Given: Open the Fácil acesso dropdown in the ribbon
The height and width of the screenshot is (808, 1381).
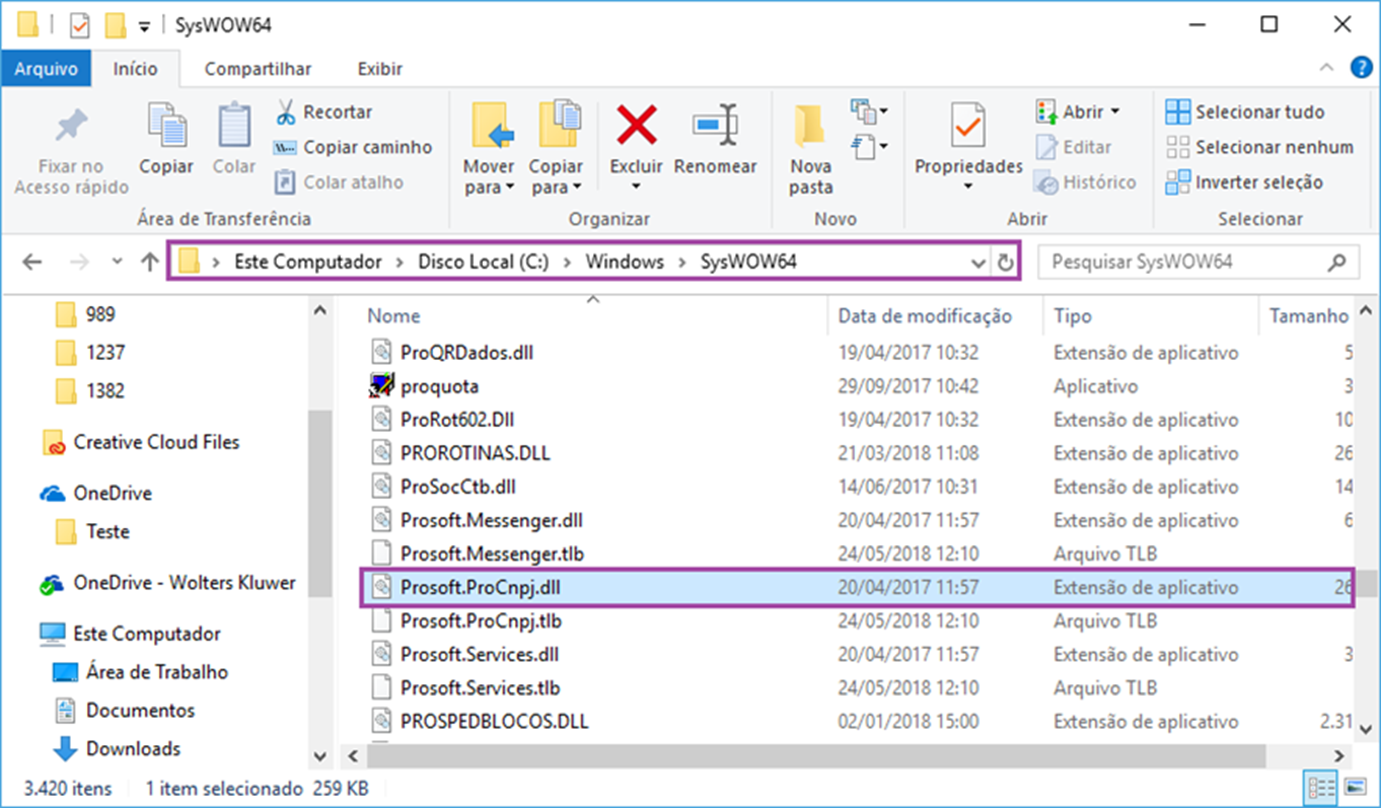Looking at the screenshot, I should click(869, 147).
